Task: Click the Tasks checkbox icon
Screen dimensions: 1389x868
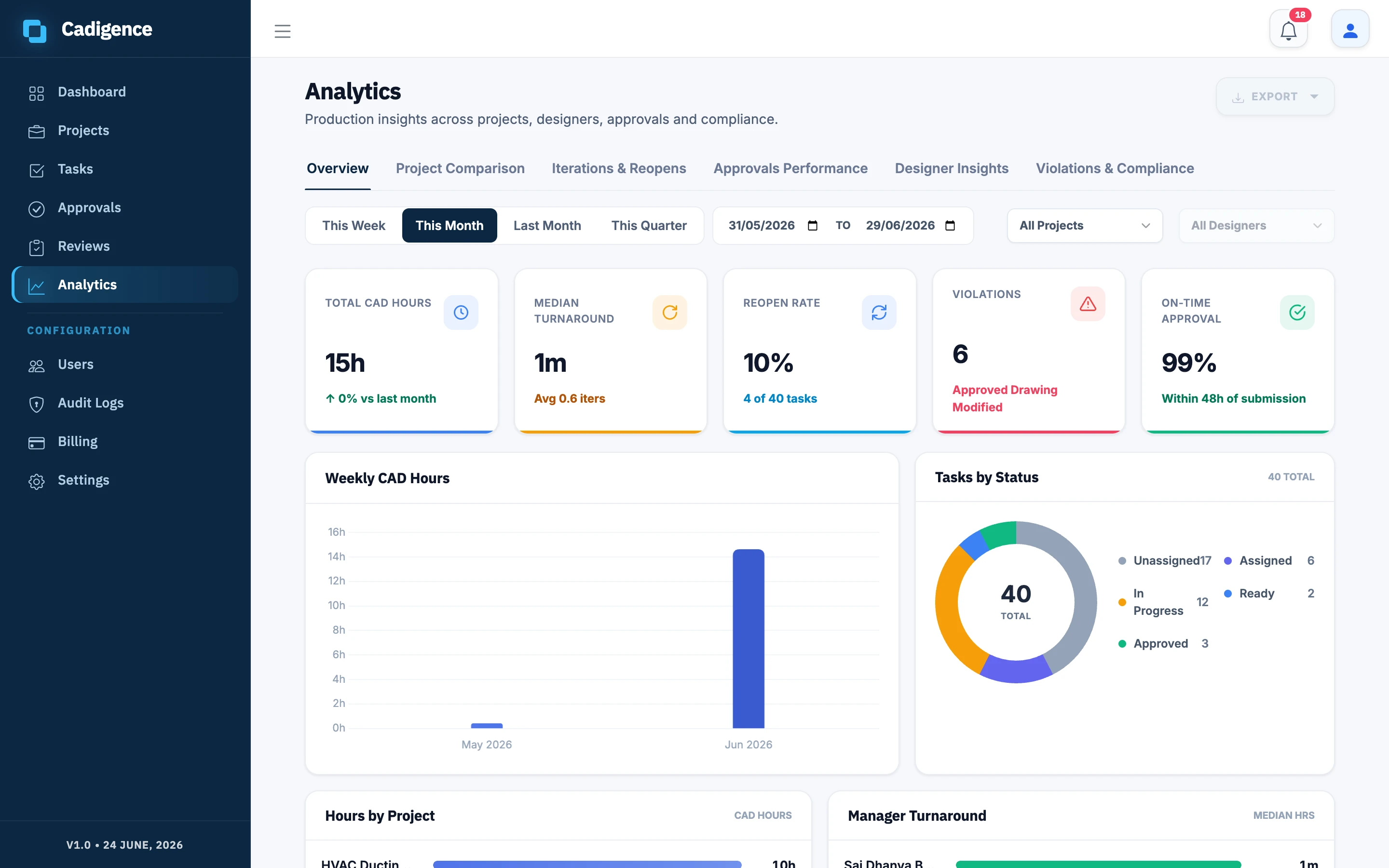Action: click(x=37, y=170)
